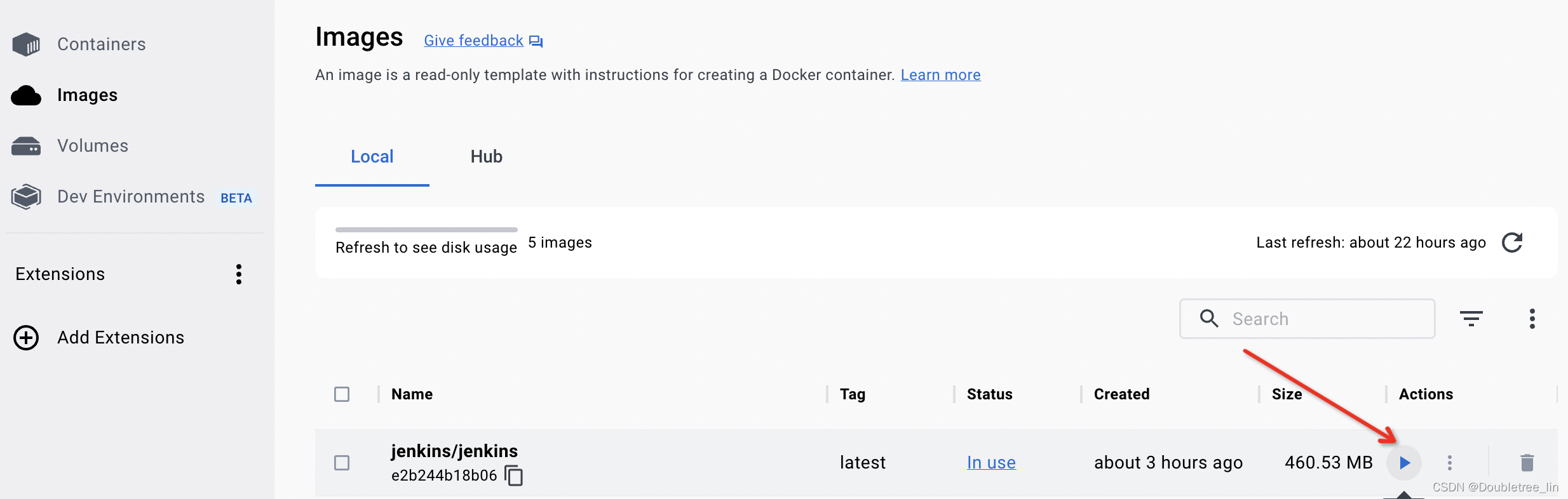The height and width of the screenshot is (499, 1568).
Task: Open jenkins/jenkins row more actions menu
Action: [x=1450, y=463]
